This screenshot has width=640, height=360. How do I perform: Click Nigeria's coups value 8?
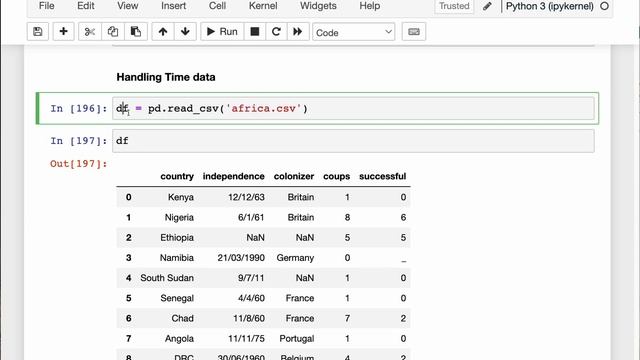[x=347, y=217]
